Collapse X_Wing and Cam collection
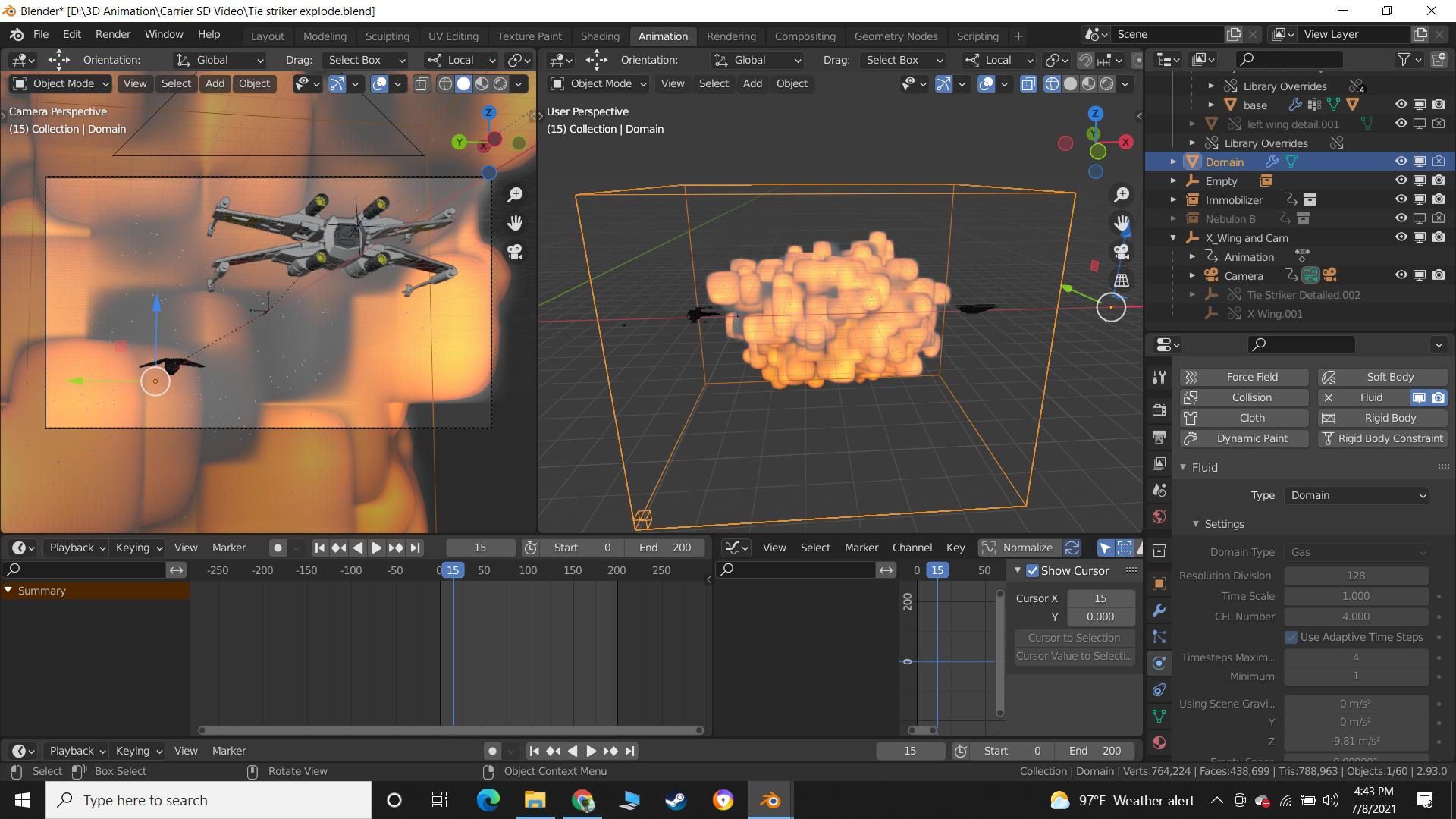 pos(1173,237)
